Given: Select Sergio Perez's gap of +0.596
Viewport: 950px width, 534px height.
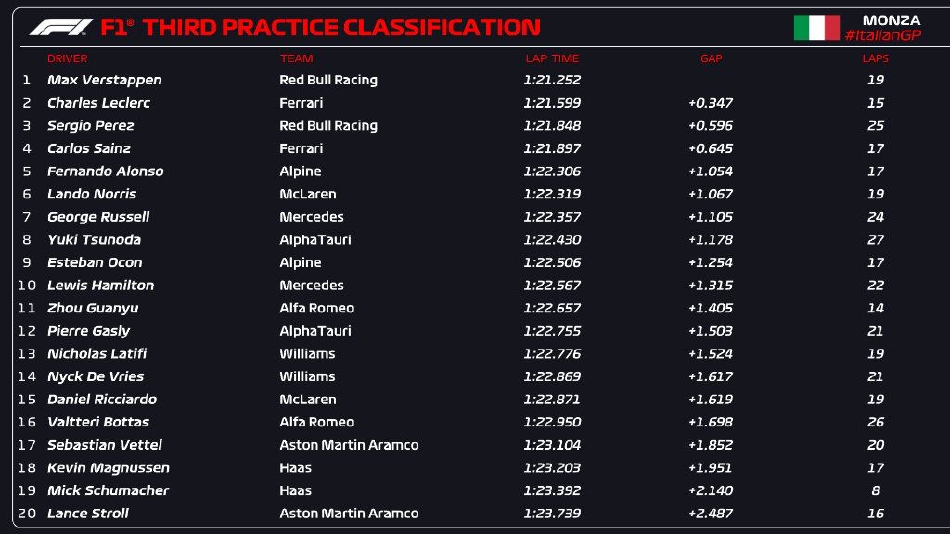Looking at the screenshot, I should pos(710,126).
